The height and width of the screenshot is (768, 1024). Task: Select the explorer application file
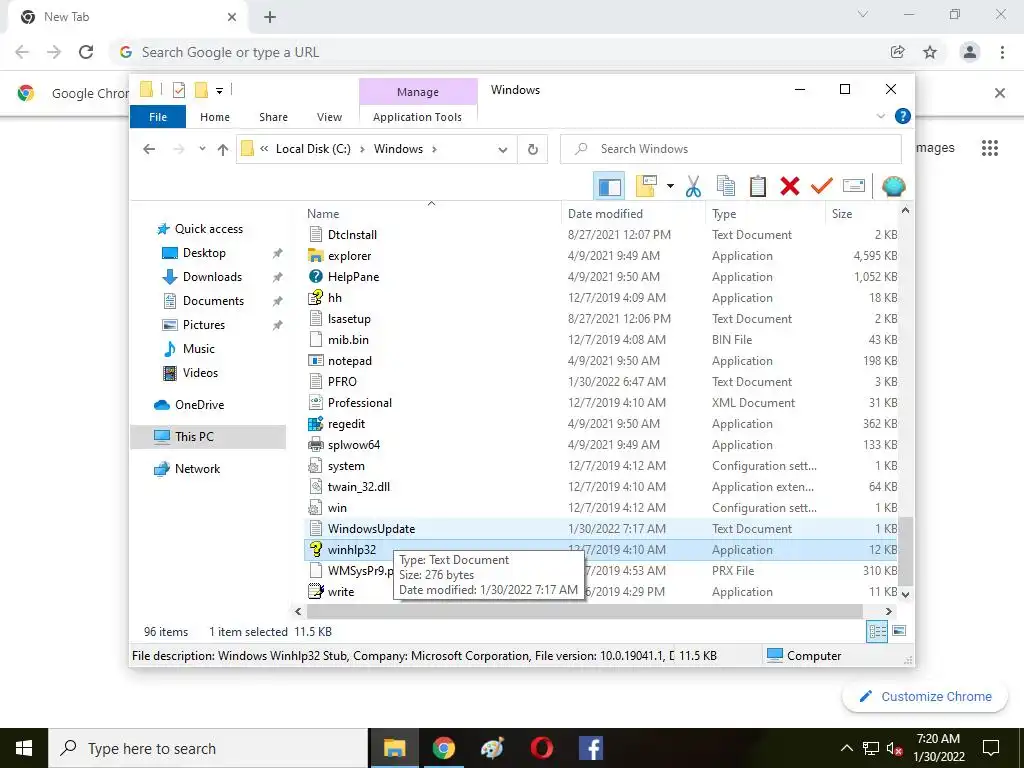point(601,256)
